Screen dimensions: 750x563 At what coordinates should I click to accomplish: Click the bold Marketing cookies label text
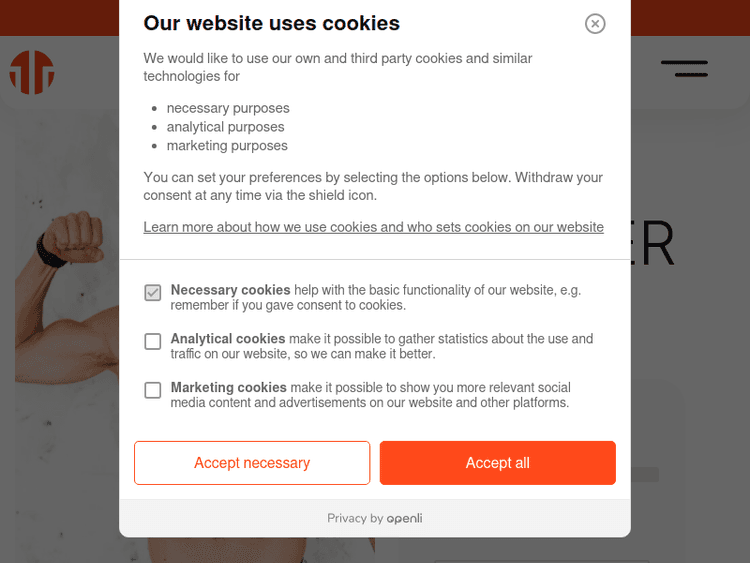click(x=228, y=387)
